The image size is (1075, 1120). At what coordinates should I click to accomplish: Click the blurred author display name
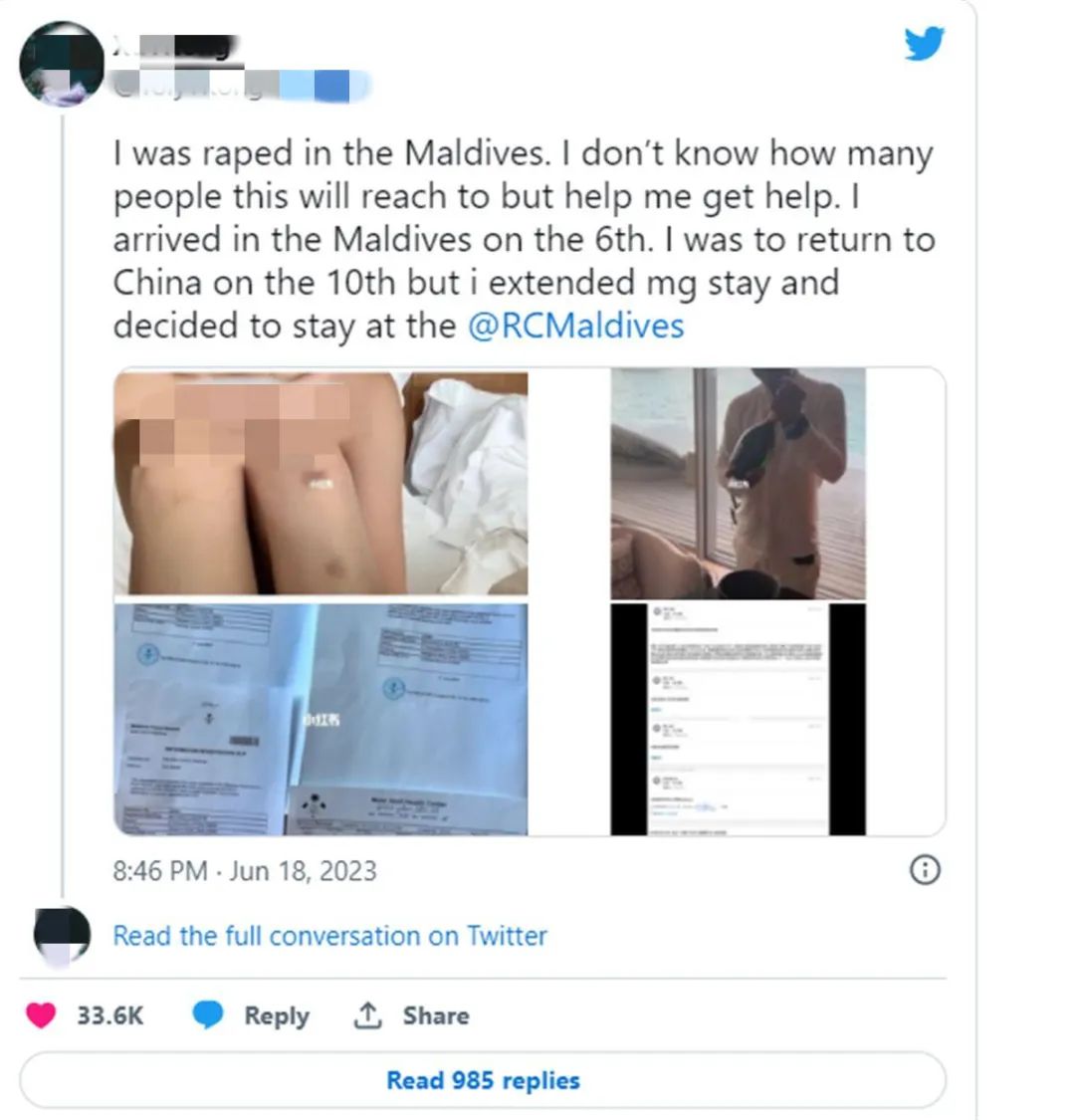click(176, 49)
